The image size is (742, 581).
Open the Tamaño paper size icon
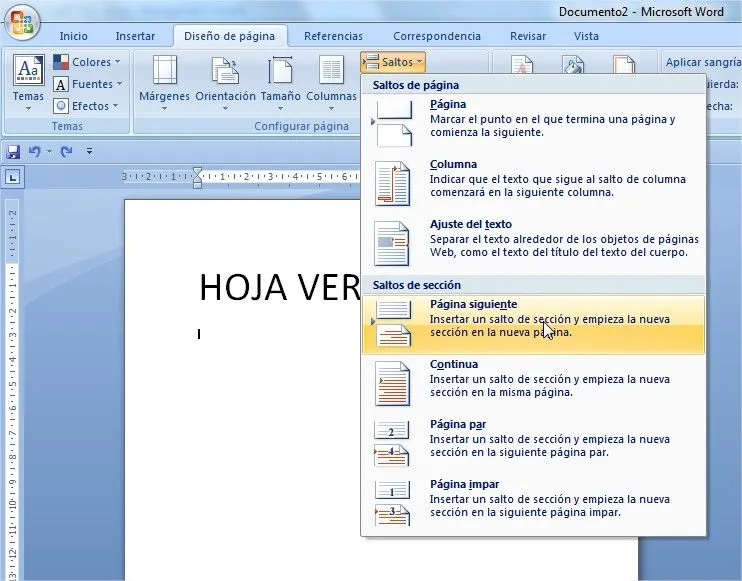[x=280, y=70]
